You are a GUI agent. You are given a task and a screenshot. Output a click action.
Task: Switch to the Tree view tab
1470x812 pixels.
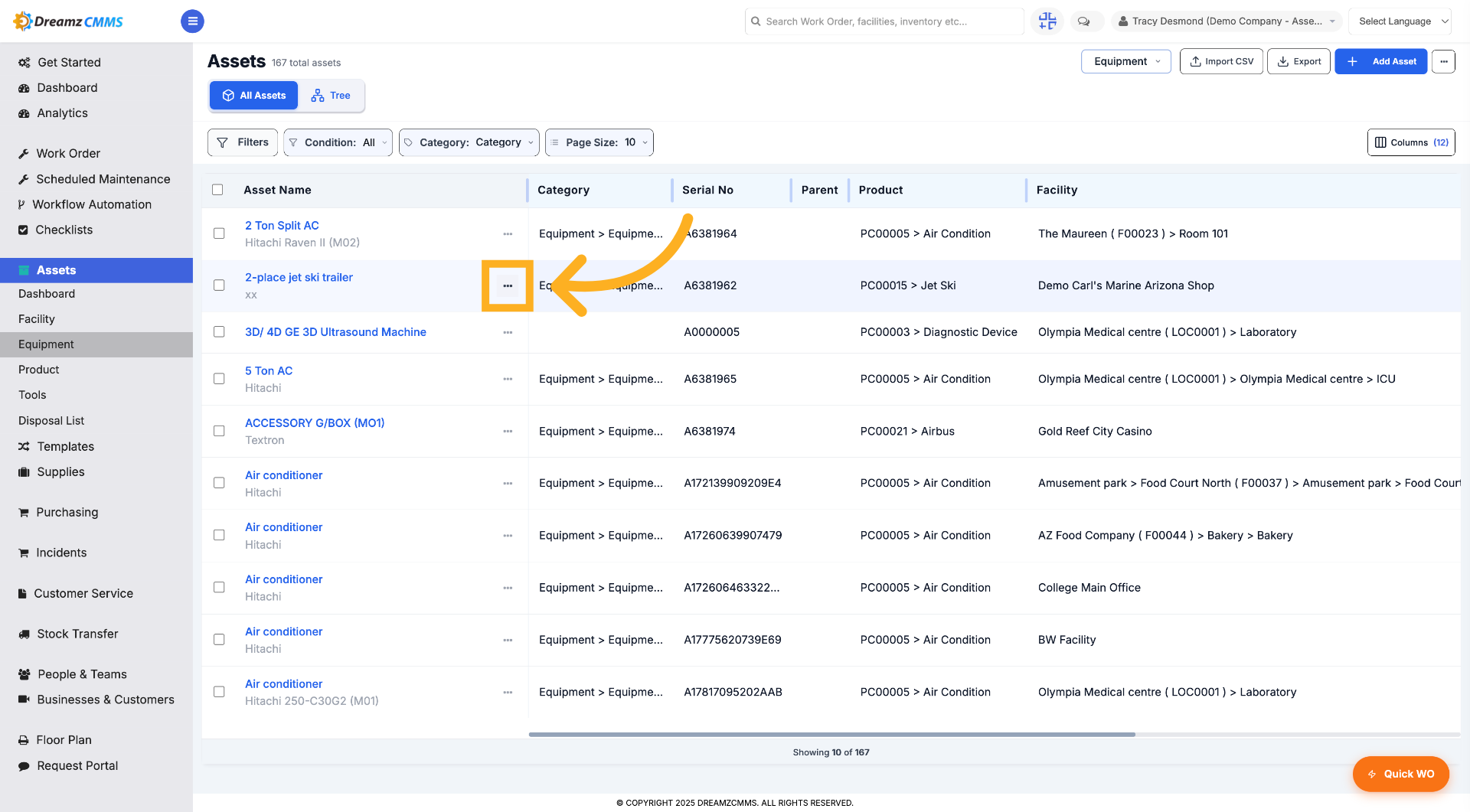click(x=331, y=96)
